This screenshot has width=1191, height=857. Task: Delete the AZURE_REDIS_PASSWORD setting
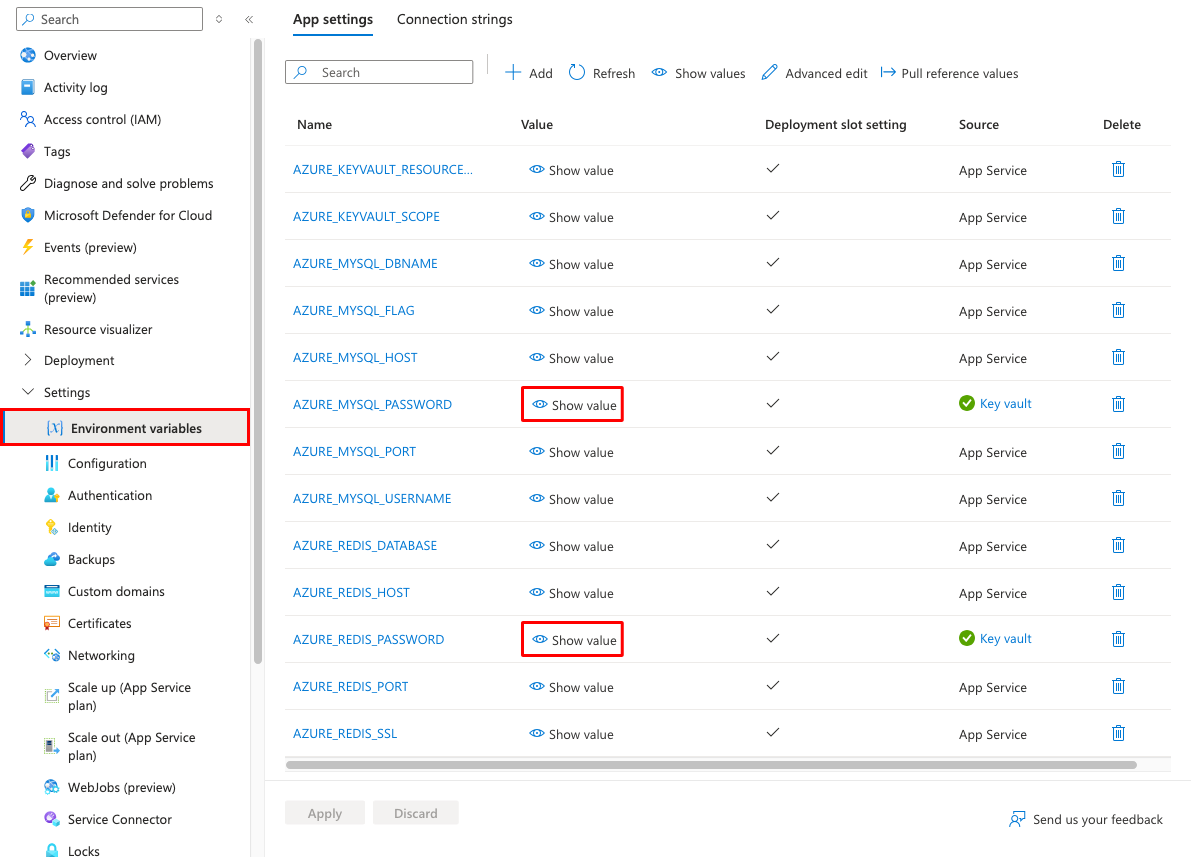point(1118,639)
